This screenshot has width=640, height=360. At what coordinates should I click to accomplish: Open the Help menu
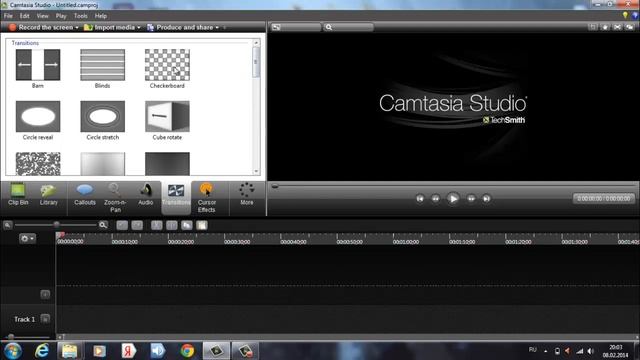(100, 16)
